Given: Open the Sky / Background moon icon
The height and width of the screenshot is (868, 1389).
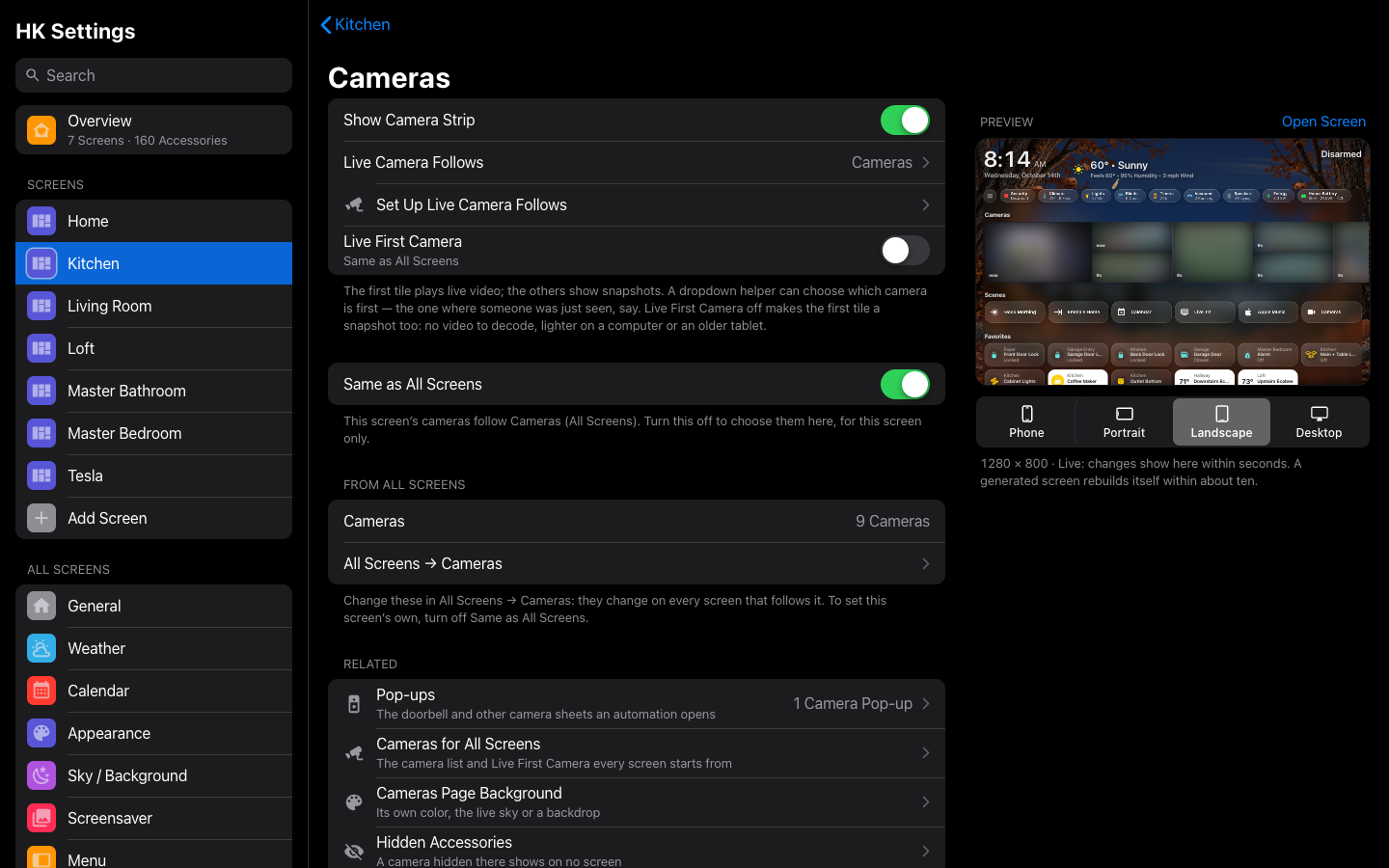Looking at the screenshot, I should tap(41, 775).
